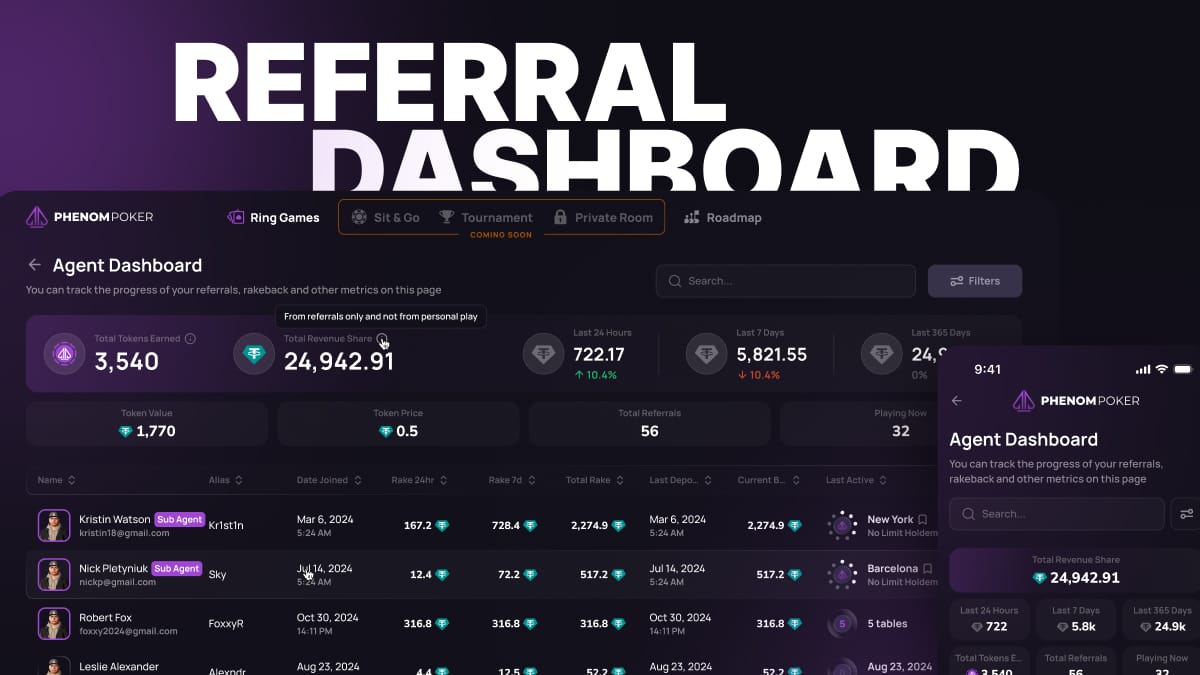The height and width of the screenshot is (675, 1200).
Task: Click the Sub Agent badge on Nick Pletyniuk
Action: (176, 568)
